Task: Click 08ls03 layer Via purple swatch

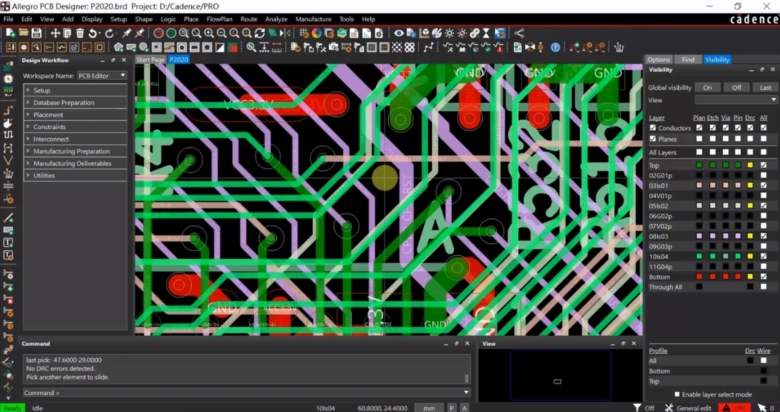Action: click(725, 236)
